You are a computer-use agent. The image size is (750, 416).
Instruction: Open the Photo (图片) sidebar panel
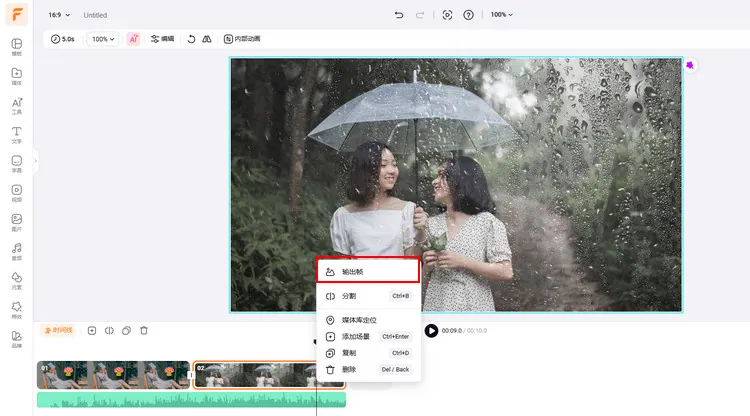coord(16,222)
